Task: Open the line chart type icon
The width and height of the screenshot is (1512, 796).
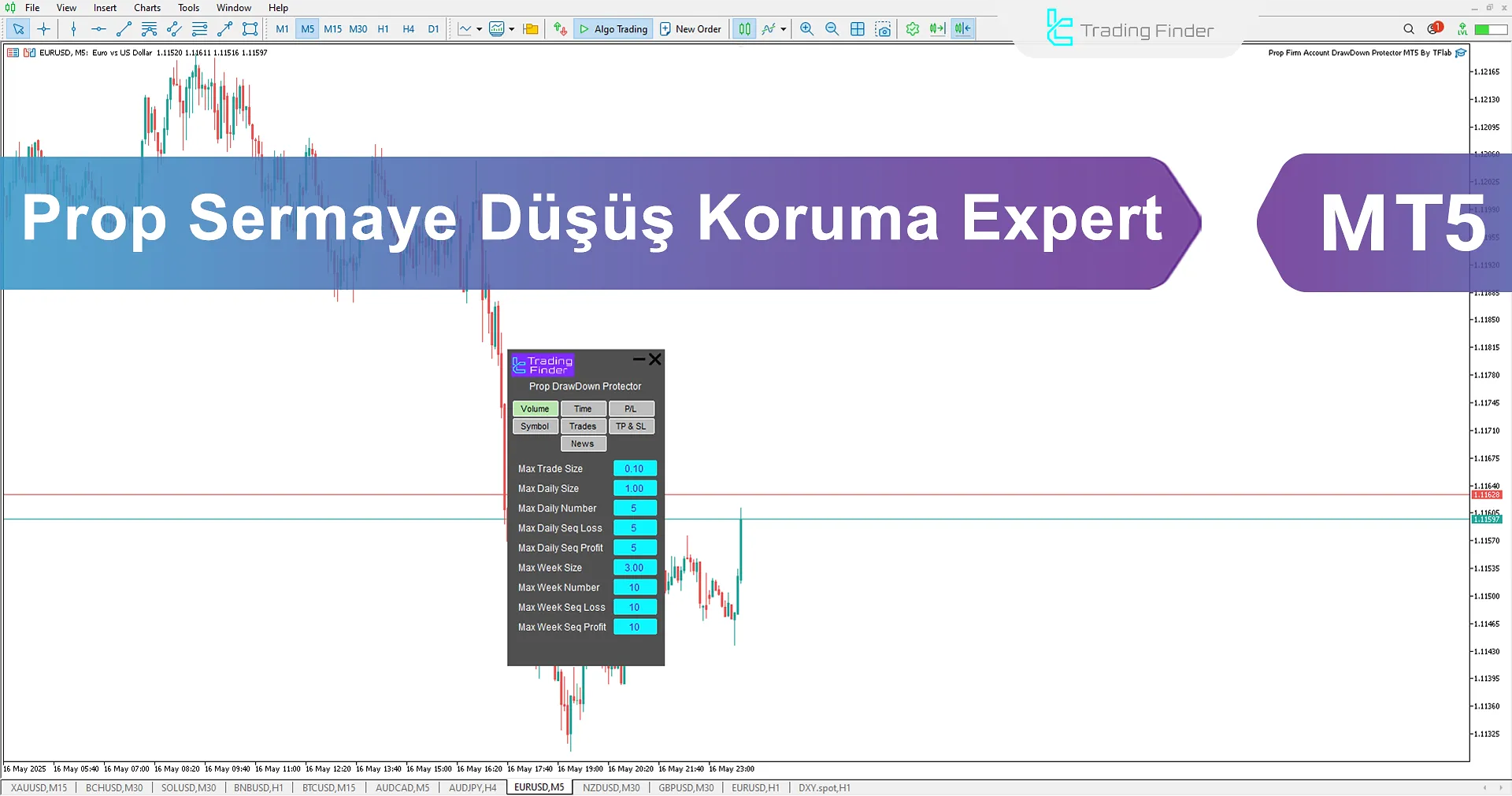Action: 465,29
